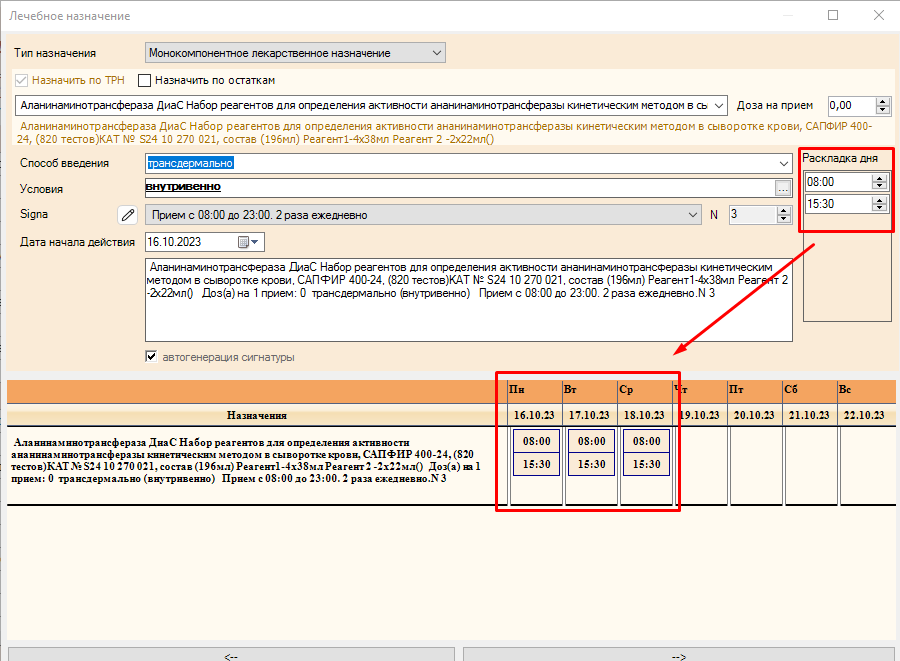Toggle the Назначить по остаткам checkbox

coord(145,80)
